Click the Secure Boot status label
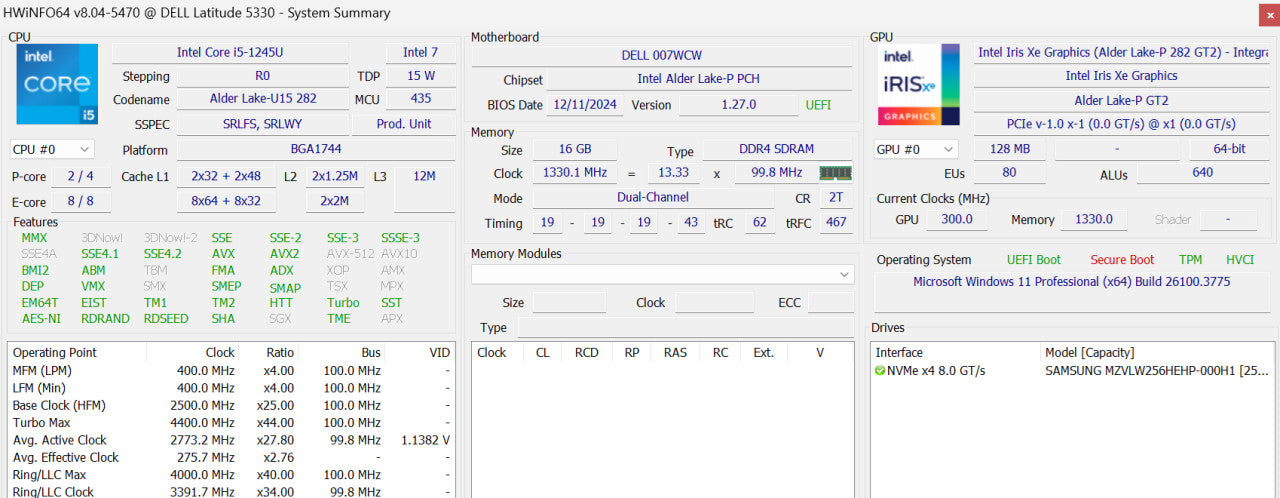The width and height of the screenshot is (1280, 498). (1122, 260)
